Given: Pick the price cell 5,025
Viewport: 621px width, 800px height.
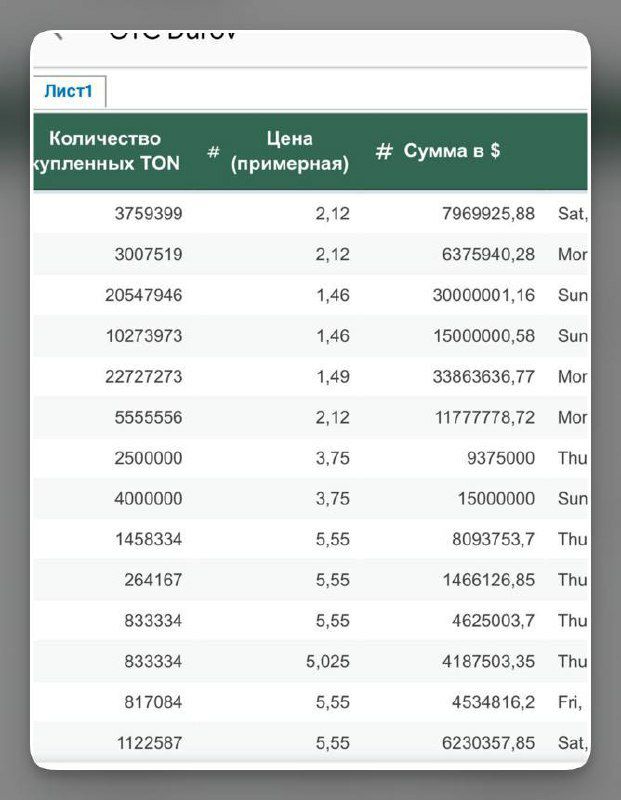Looking at the screenshot, I should 328,662.
